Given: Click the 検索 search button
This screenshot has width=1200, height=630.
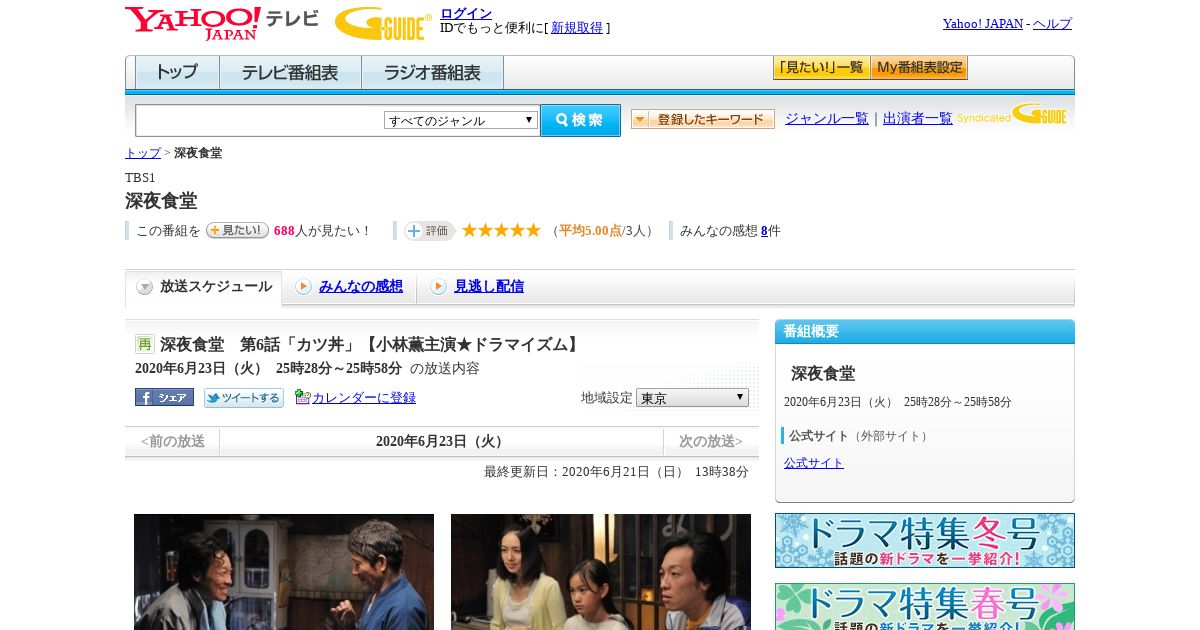Looking at the screenshot, I should pyautogui.click(x=580, y=120).
